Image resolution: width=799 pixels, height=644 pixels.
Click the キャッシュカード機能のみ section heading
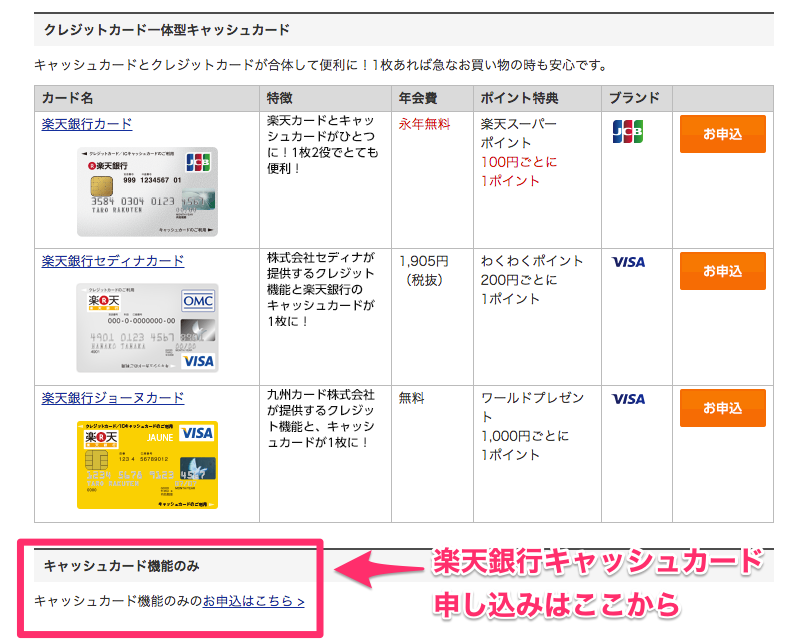122,566
